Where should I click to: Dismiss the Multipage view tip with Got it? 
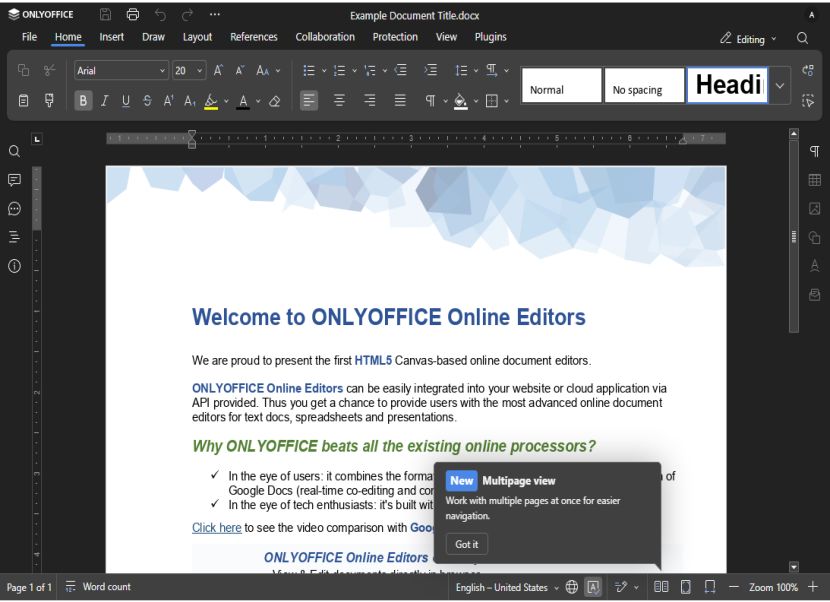466,544
